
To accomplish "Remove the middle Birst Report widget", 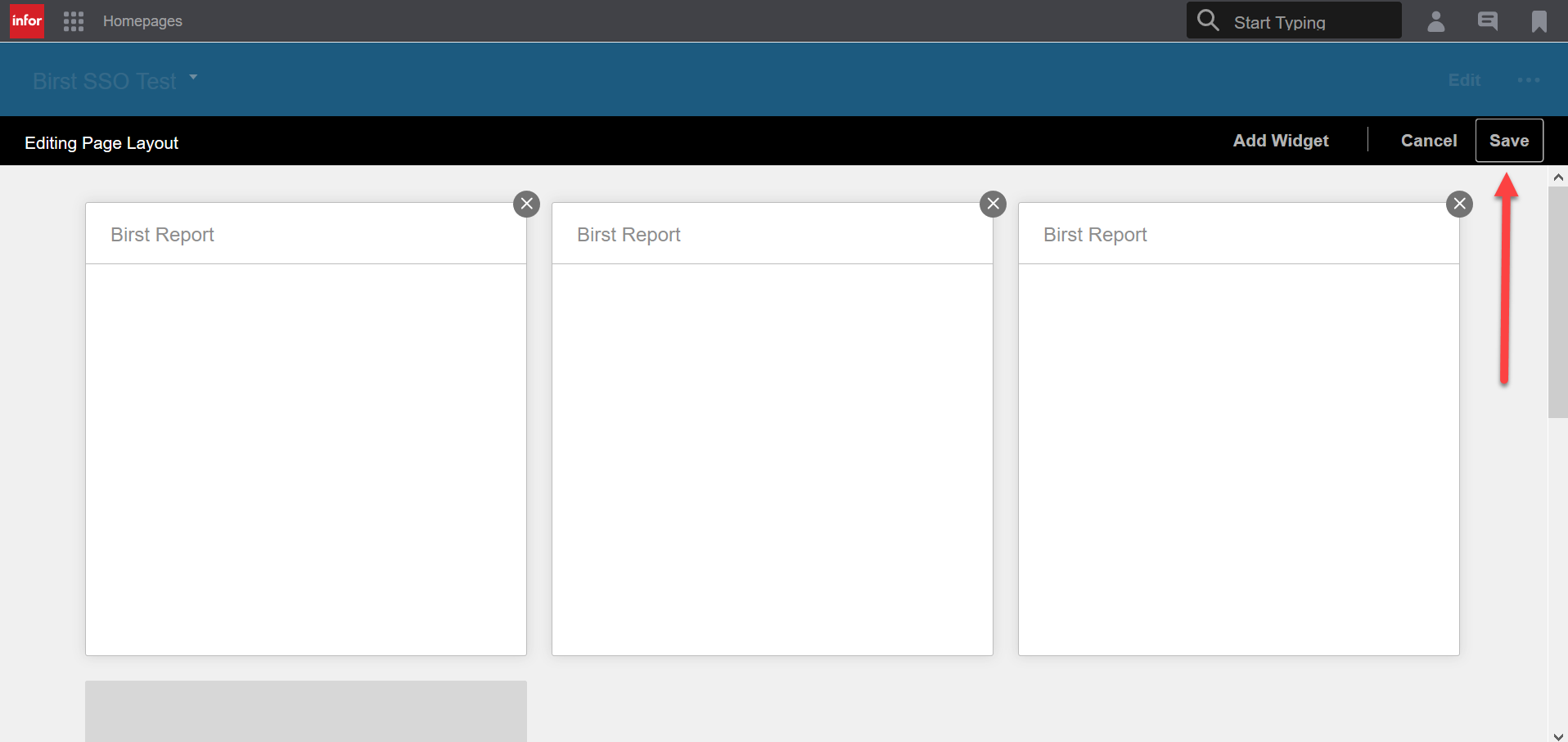I will [x=994, y=204].
